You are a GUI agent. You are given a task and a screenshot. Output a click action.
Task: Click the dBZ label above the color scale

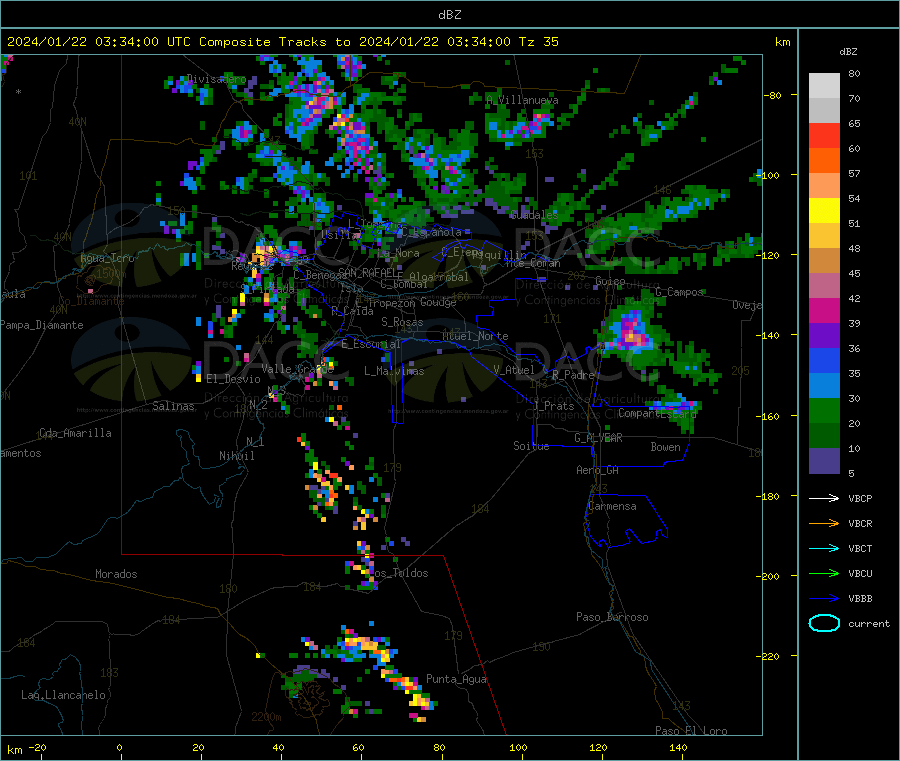point(848,52)
